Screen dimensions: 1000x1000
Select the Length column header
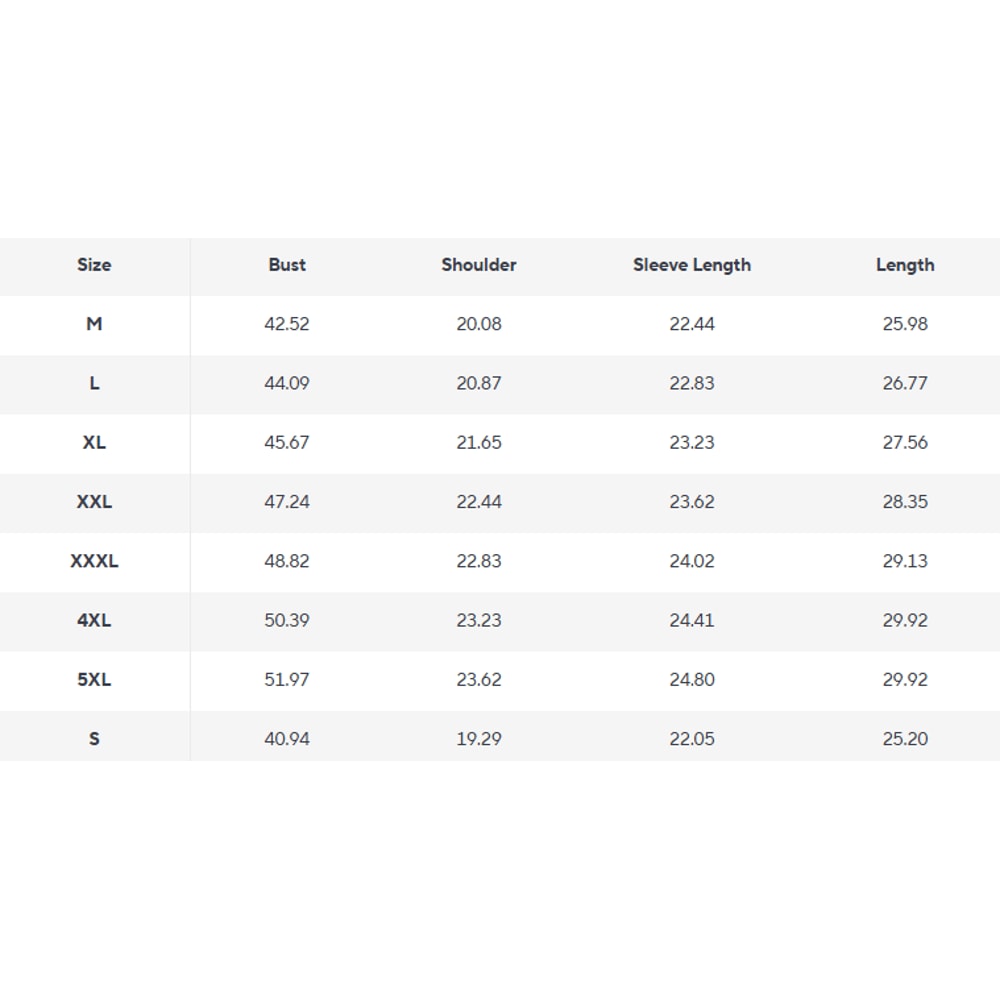tap(905, 265)
